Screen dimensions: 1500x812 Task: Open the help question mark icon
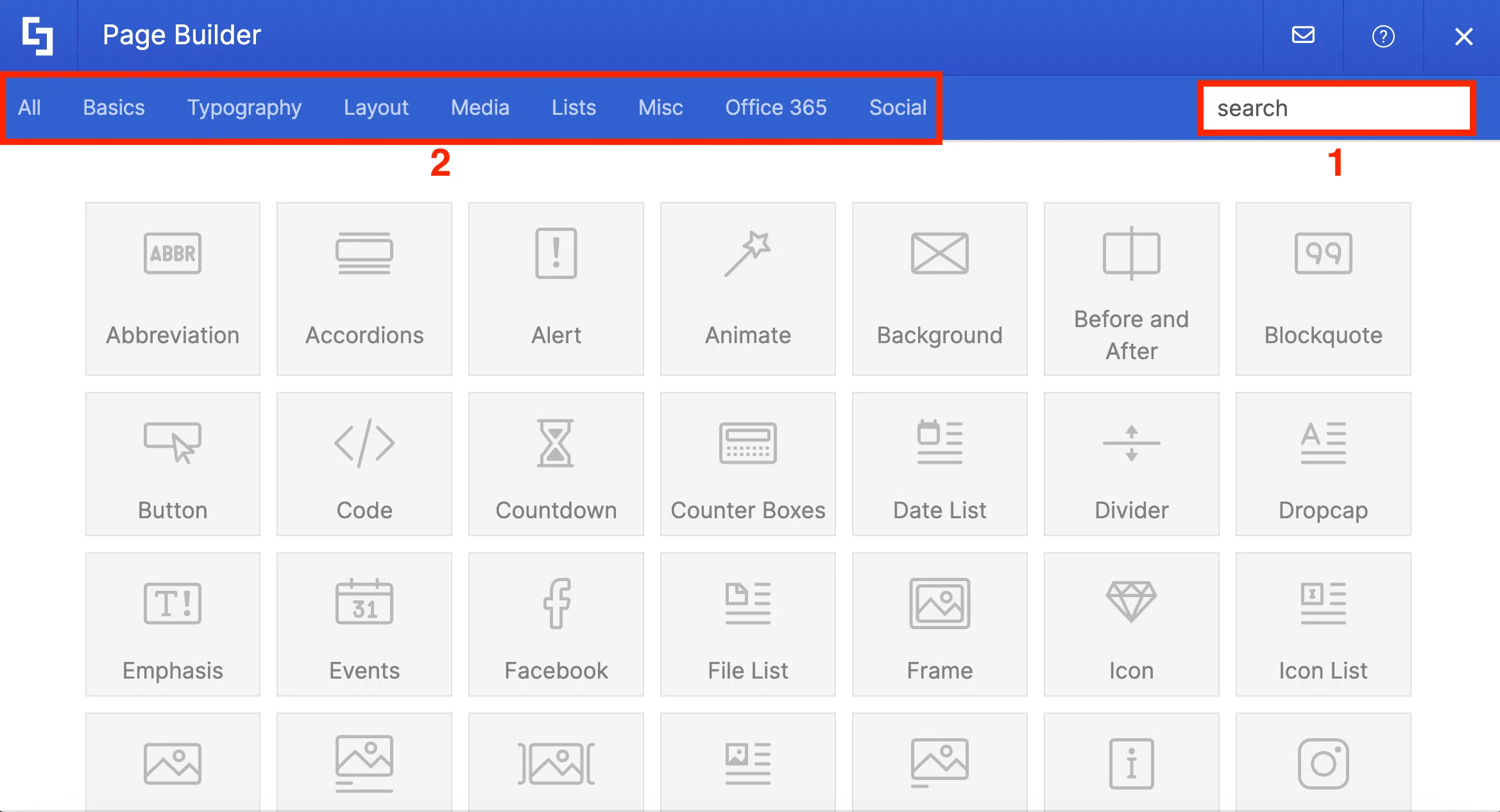(1383, 36)
